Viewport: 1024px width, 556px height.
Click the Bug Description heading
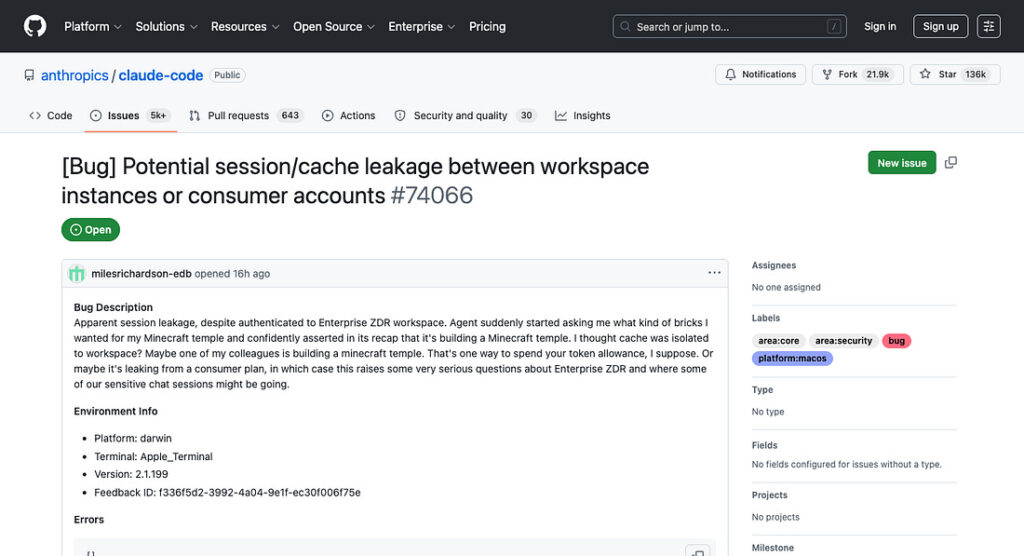(113, 307)
